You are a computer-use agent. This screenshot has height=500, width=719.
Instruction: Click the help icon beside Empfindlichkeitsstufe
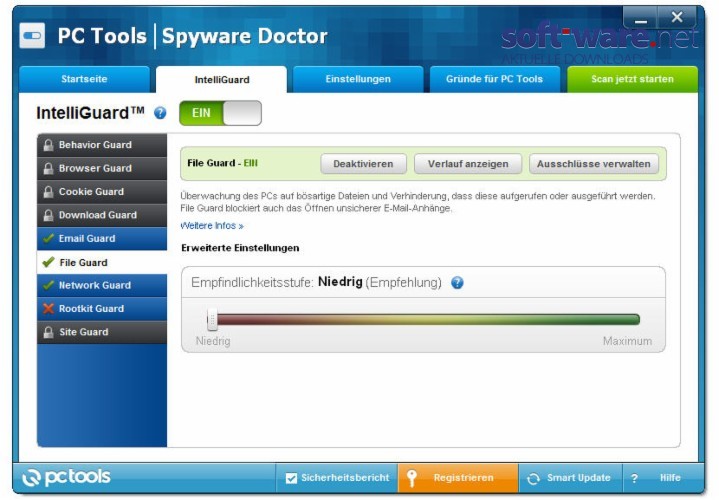(x=457, y=283)
